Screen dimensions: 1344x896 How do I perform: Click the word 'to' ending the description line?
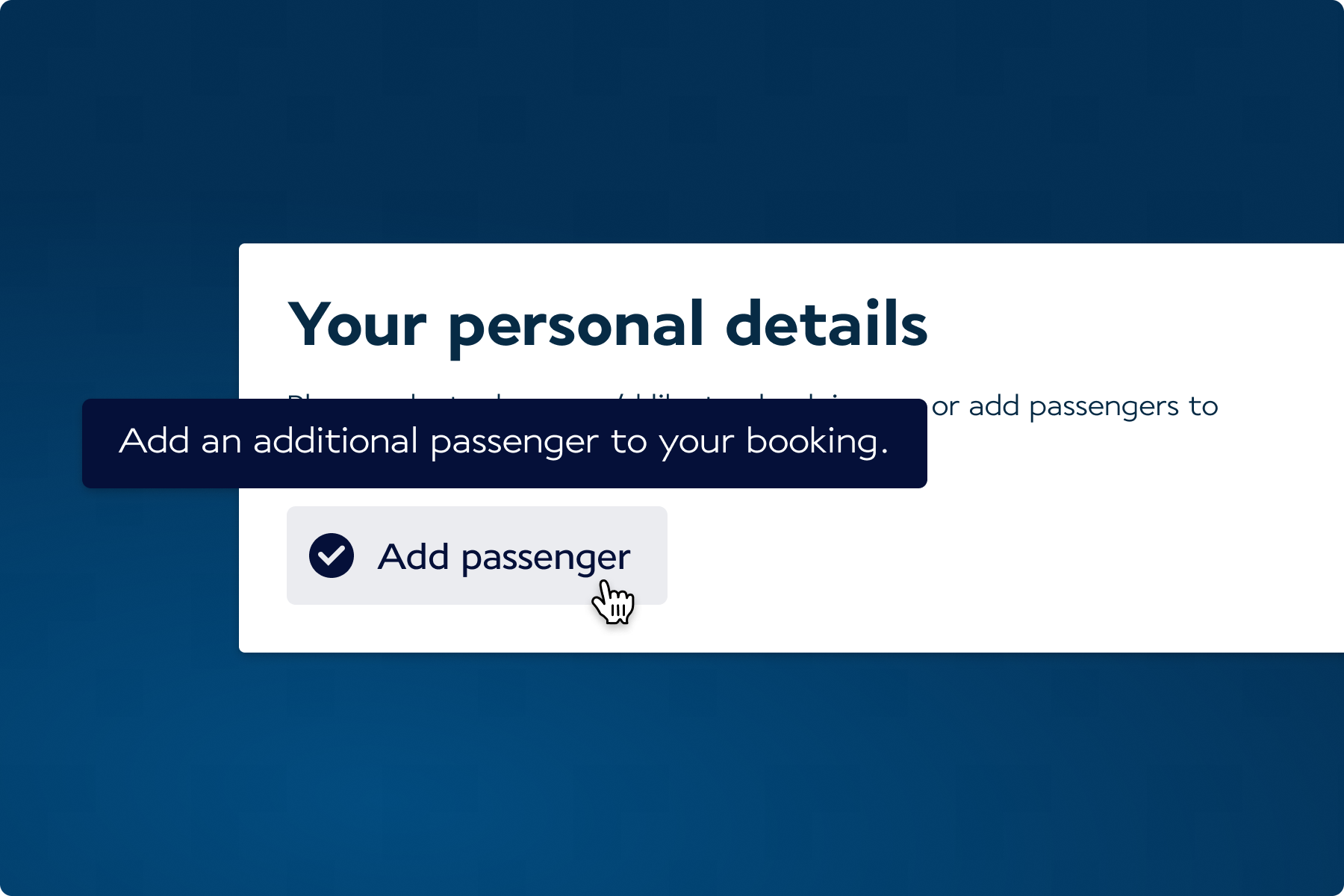1204,406
